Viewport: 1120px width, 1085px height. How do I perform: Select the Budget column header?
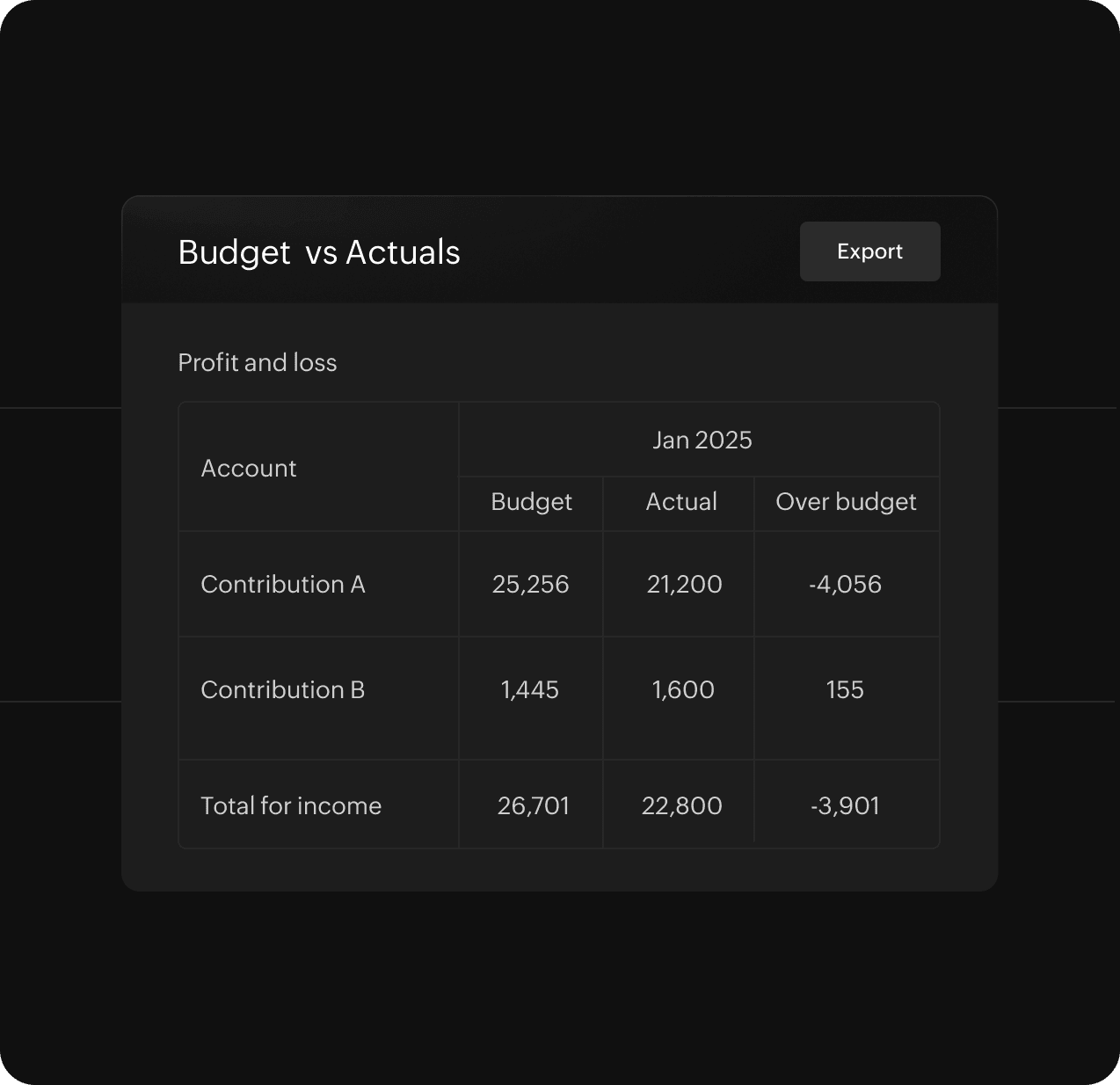(x=531, y=502)
